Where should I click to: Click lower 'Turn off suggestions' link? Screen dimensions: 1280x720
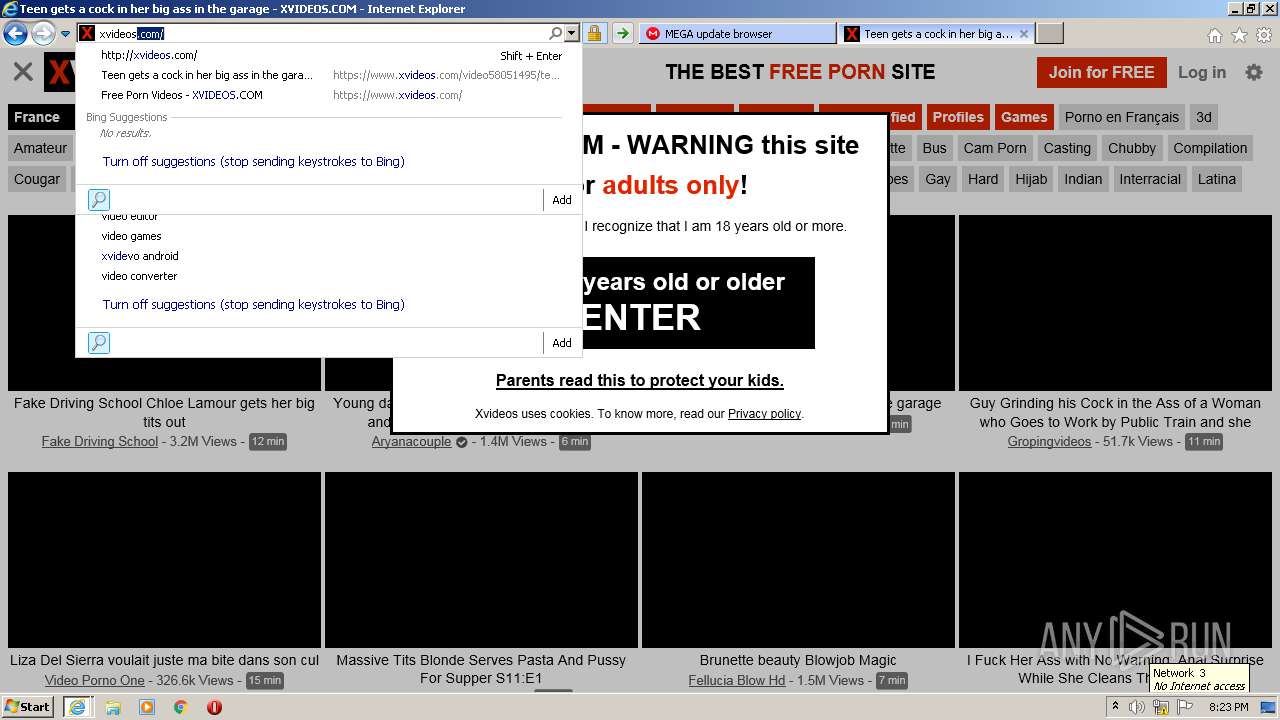click(x=253, y=304)
